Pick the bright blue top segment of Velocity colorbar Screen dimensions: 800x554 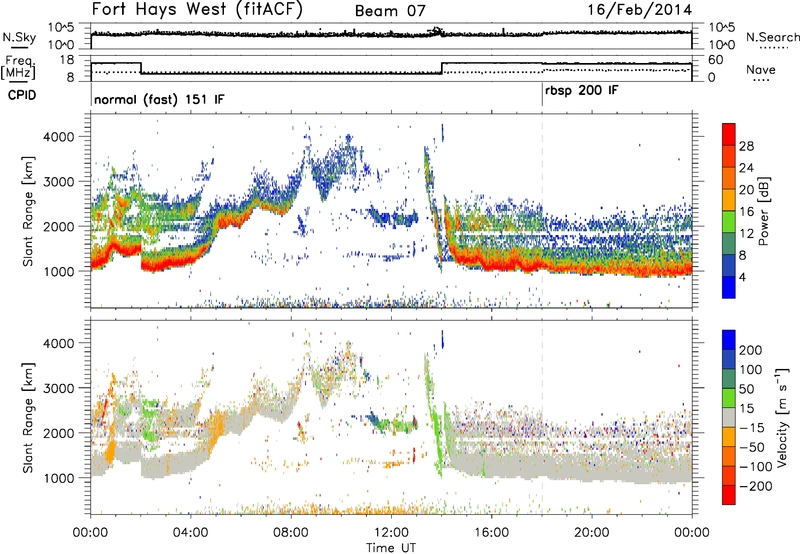coord(729,340)
